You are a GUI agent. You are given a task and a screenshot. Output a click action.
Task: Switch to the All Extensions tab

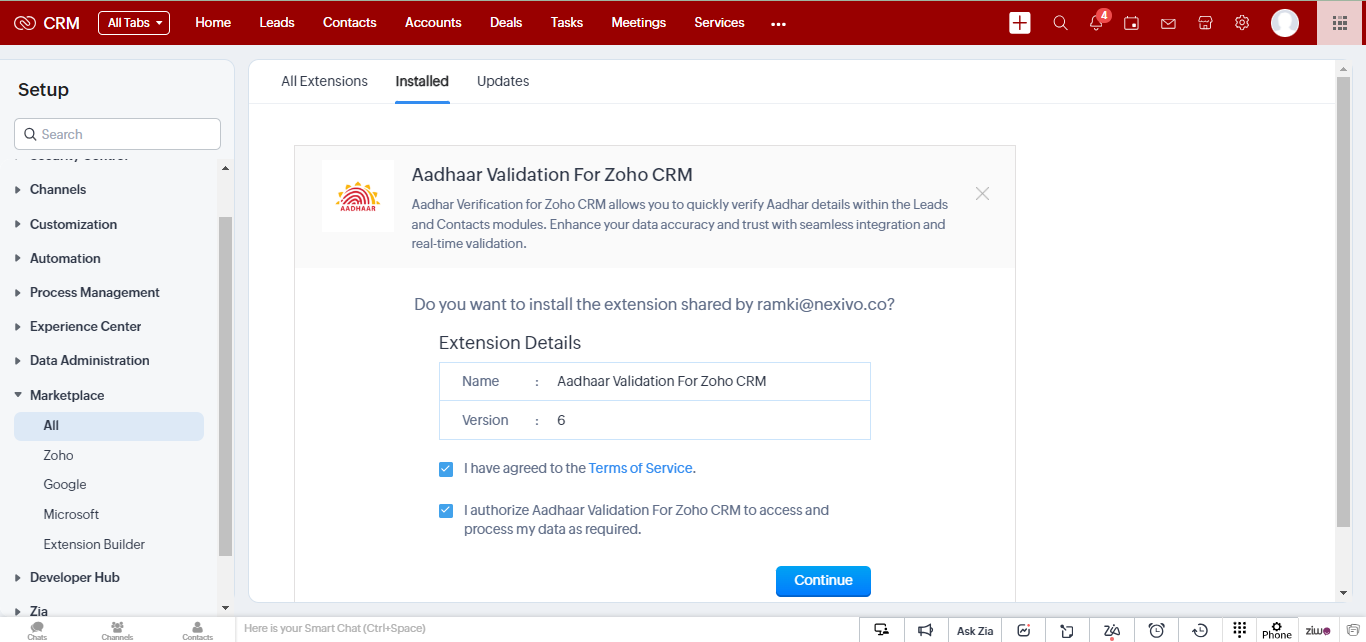pyautogui.click(x=324, y=81)
